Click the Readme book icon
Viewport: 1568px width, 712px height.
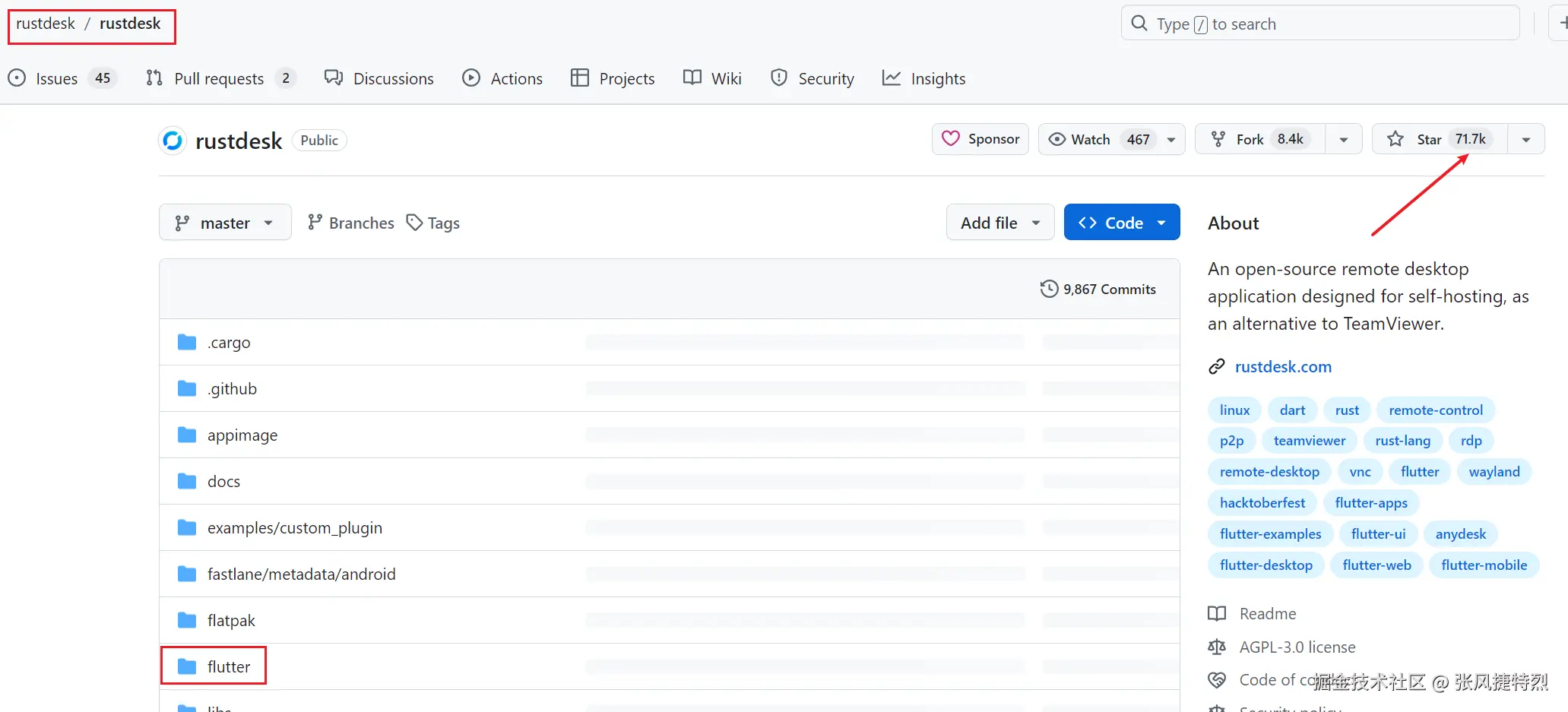[x=1217, y=614]
